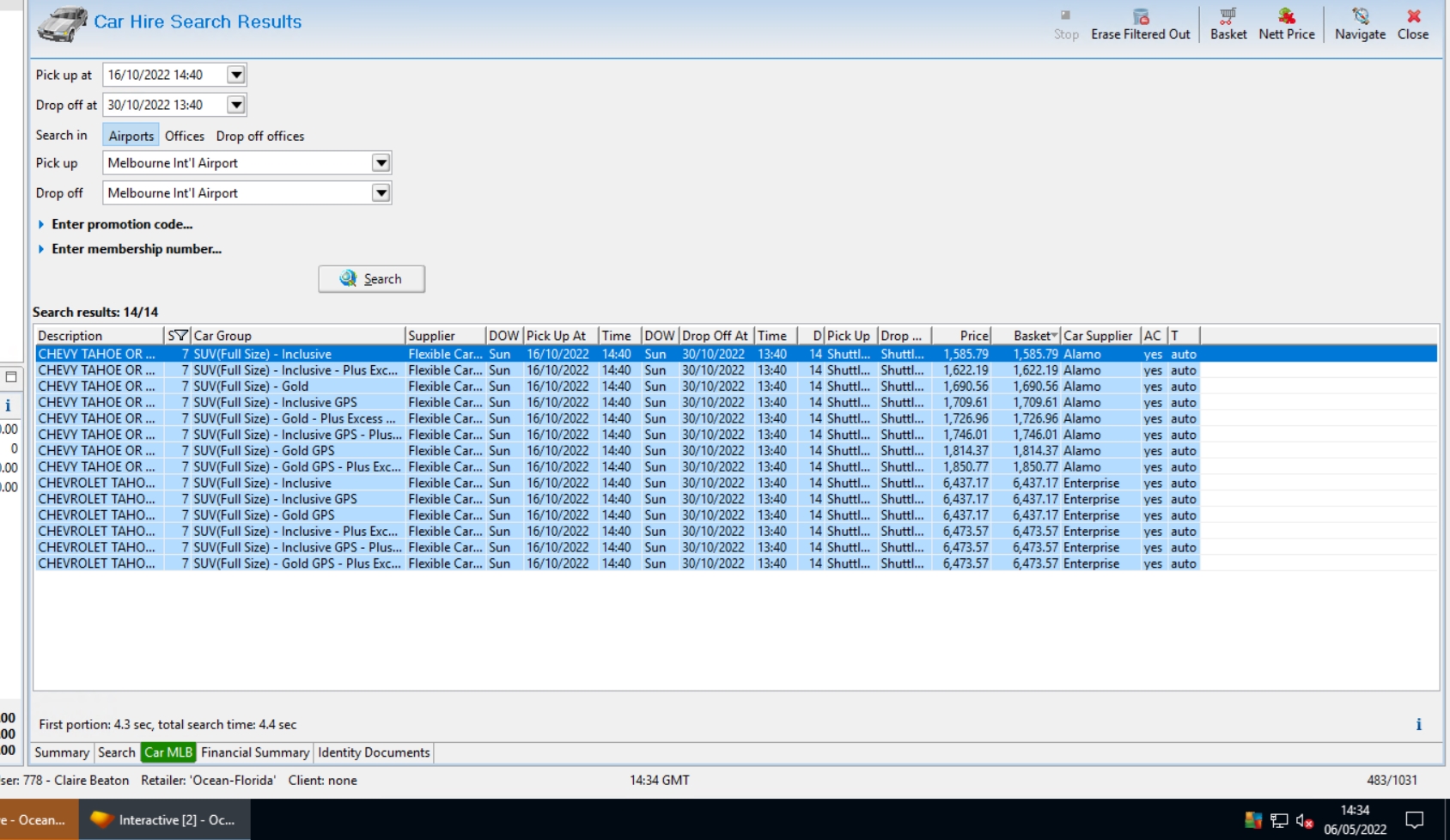Expand the Enter promotion code section

tap(115, 224)
